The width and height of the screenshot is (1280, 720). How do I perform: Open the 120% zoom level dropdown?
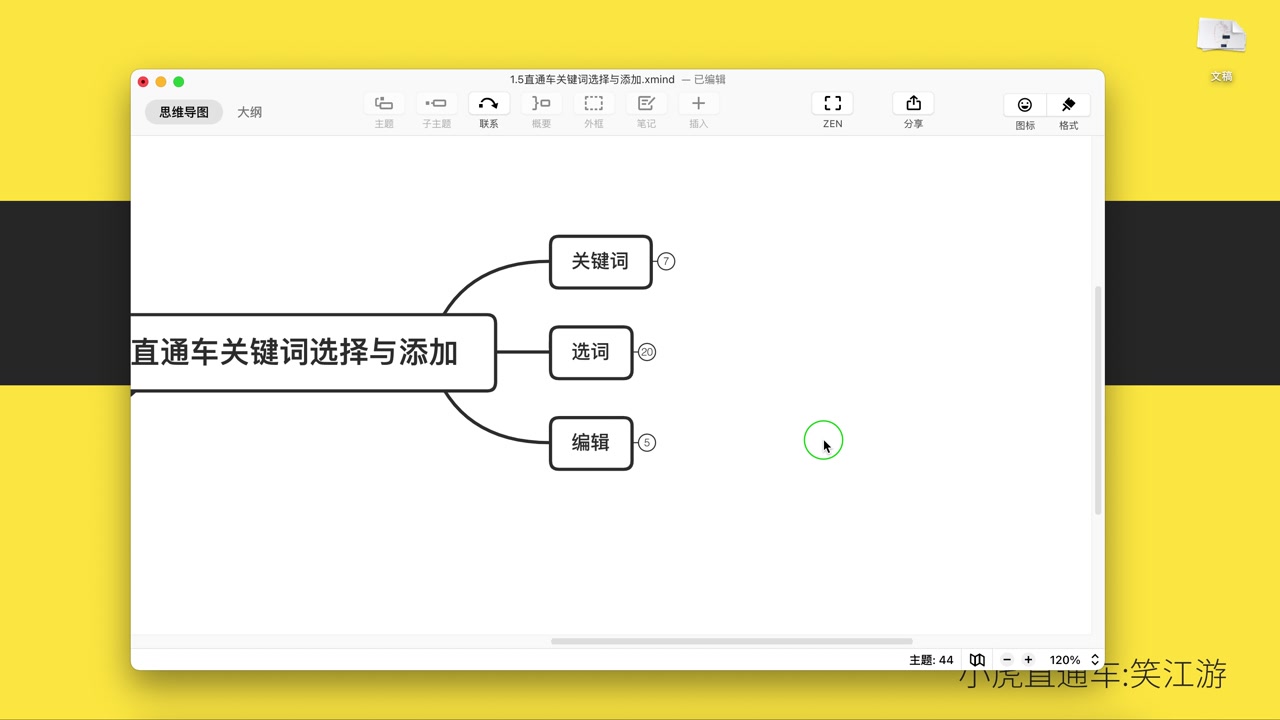click(1074, 660)
